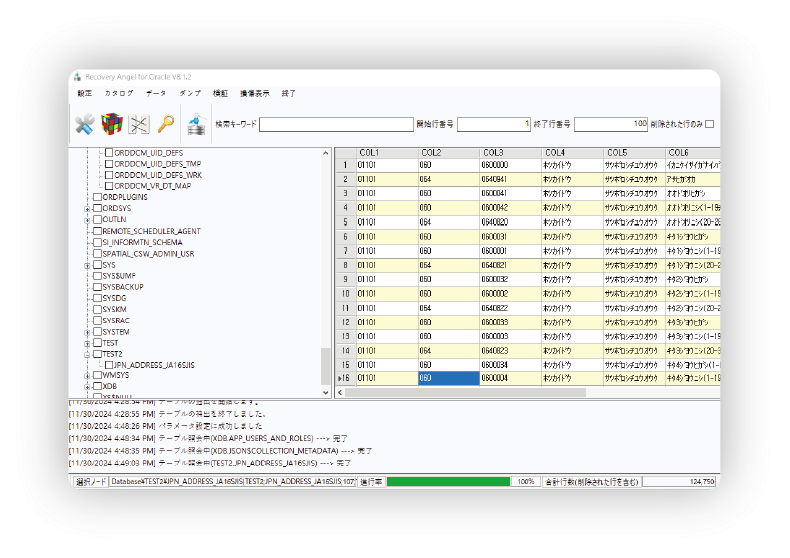This screenshot has width=790, height=558.
Task: Collapse the TEST2 tree node
Action: tap(87, 355)
